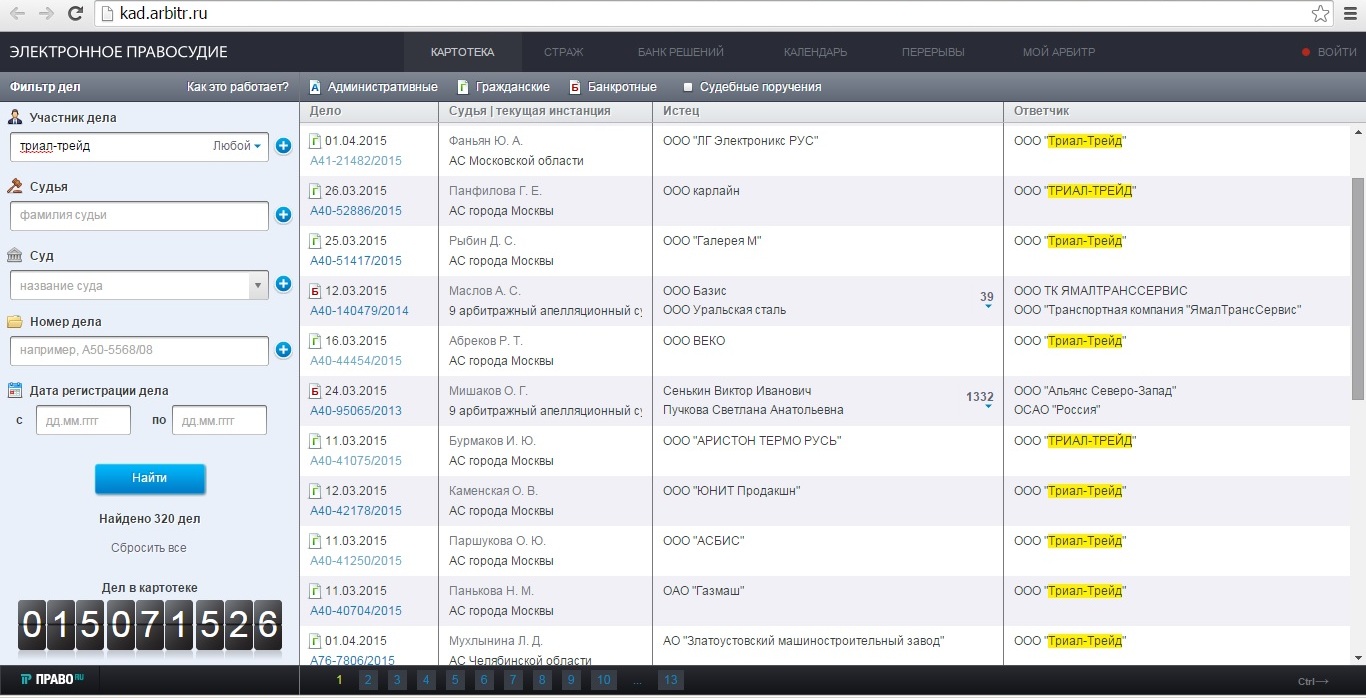This screenshot has height=698, width=1366.
Task: Open the БАНК РЕШЕНИЙ tab
Action: pos(681,52)
